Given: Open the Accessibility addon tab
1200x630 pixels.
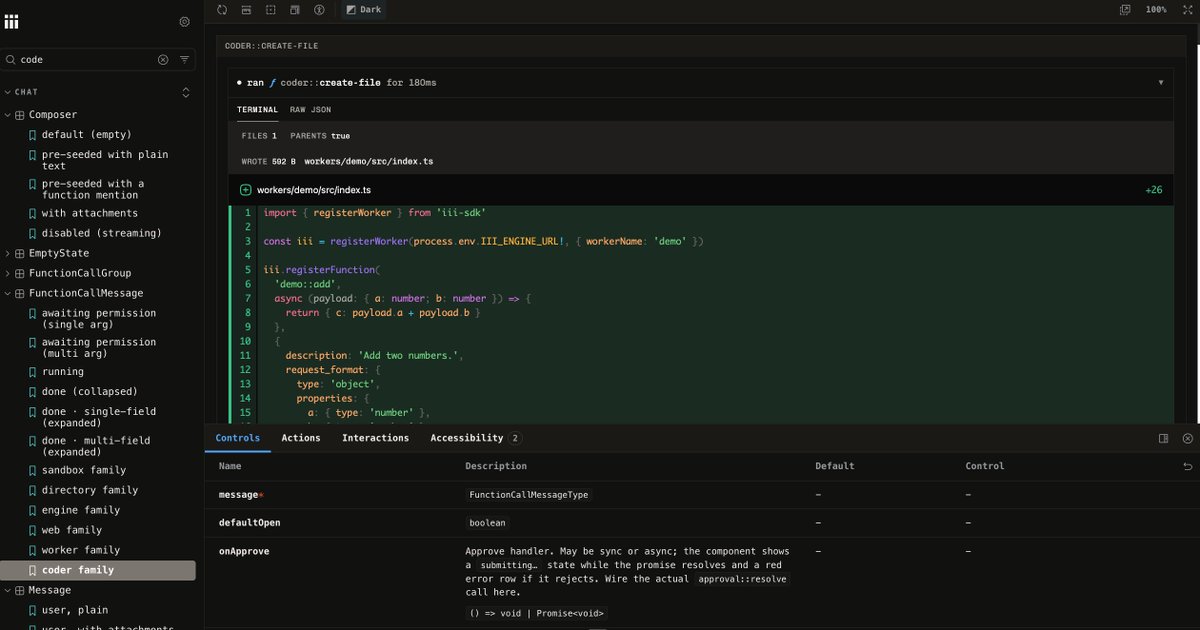Looking at the screenshot, I should (475, 438).
